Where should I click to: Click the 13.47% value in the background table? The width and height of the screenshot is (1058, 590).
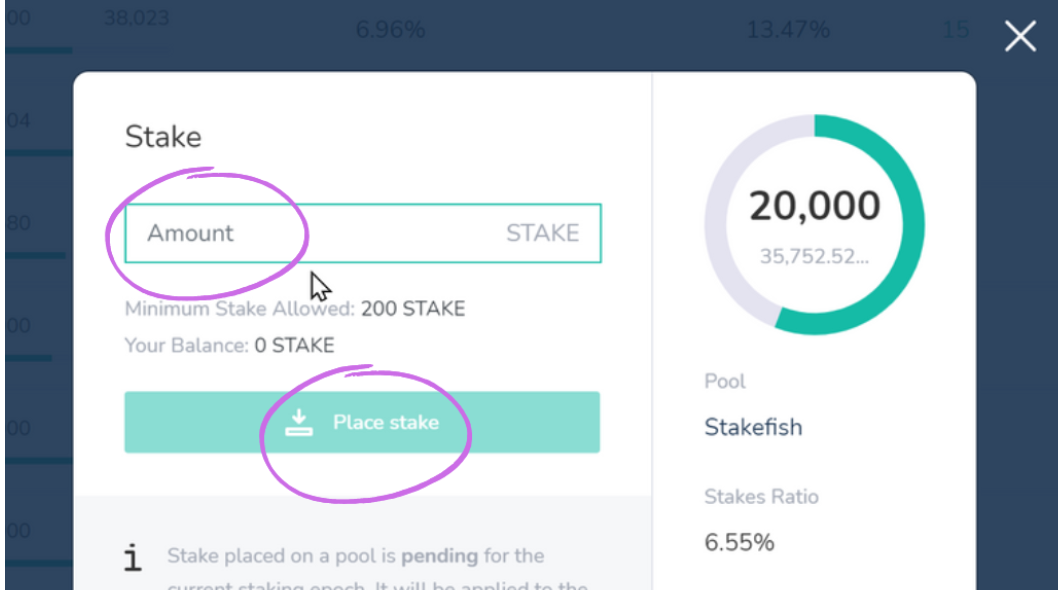pos(788,30)
